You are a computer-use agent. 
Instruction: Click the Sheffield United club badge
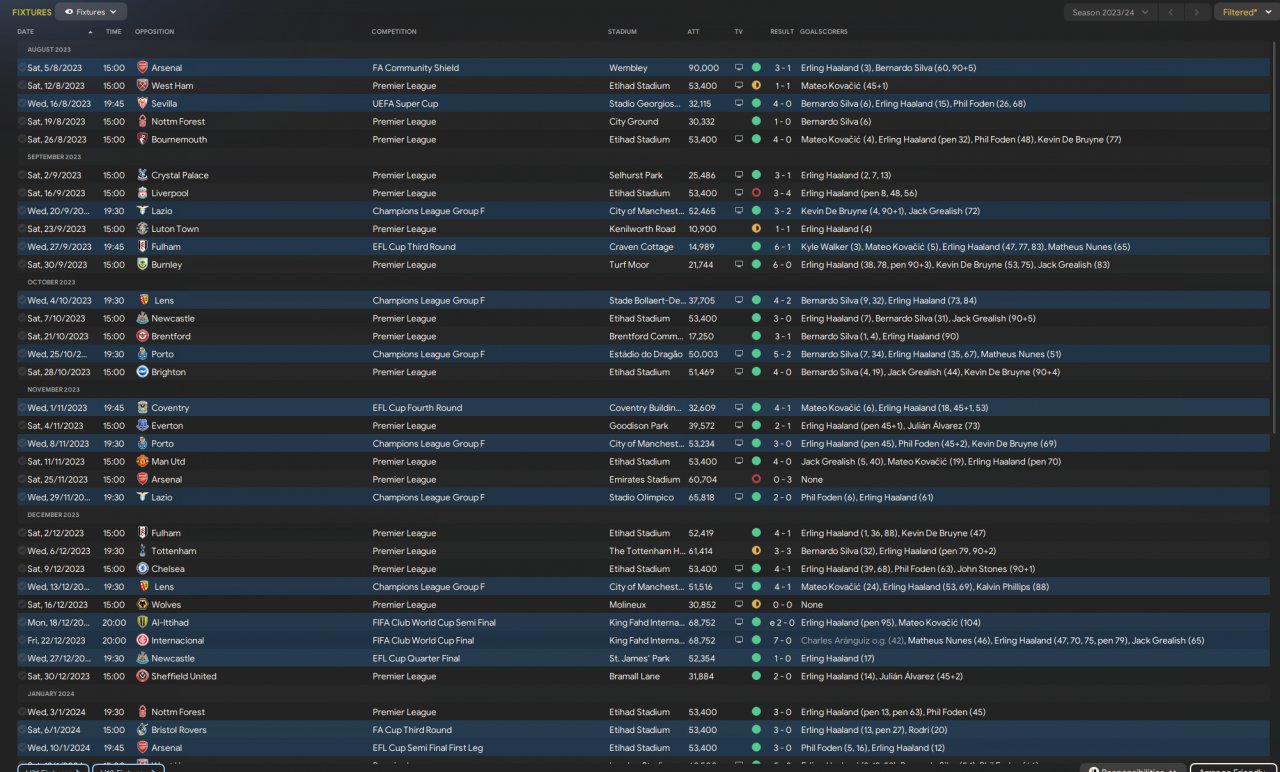(x=142, y=677)
